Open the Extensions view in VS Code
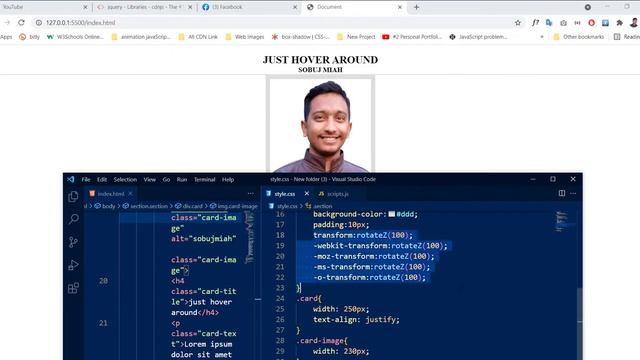The width and height of the screenshot is (640, 360). tap(73, 288)
